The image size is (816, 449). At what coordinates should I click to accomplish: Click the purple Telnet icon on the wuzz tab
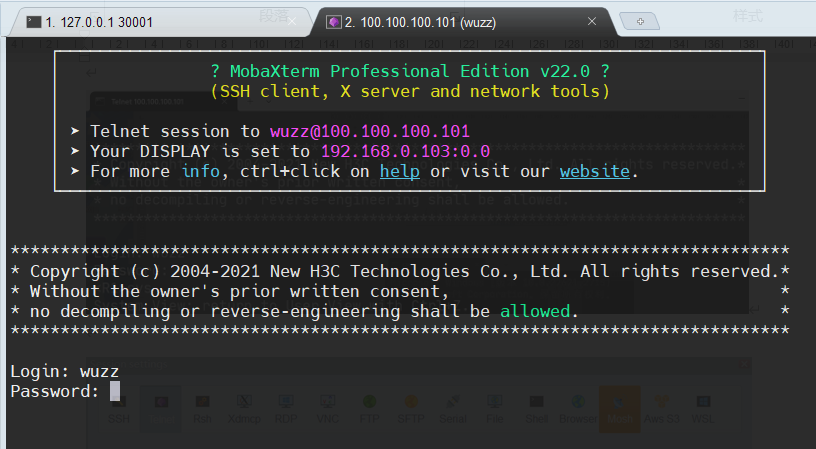(x=334, y=22)
